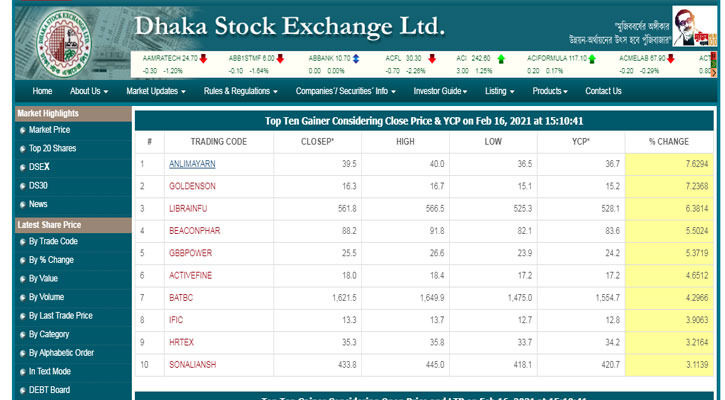Click the % CHANGE column header
The width and height of the screenshot is (725, 400).
tap(668, 141)
